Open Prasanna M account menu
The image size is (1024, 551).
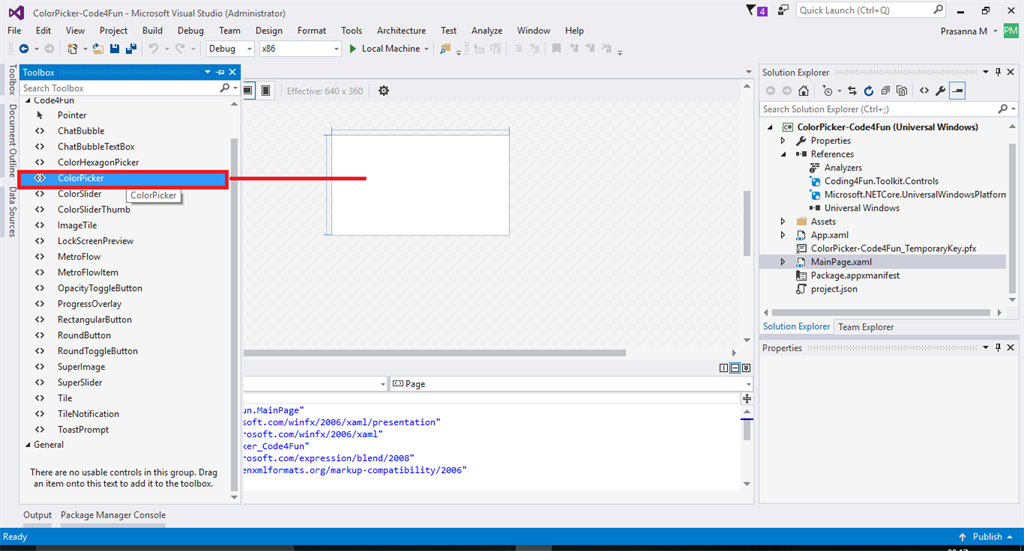coord(968,31)
